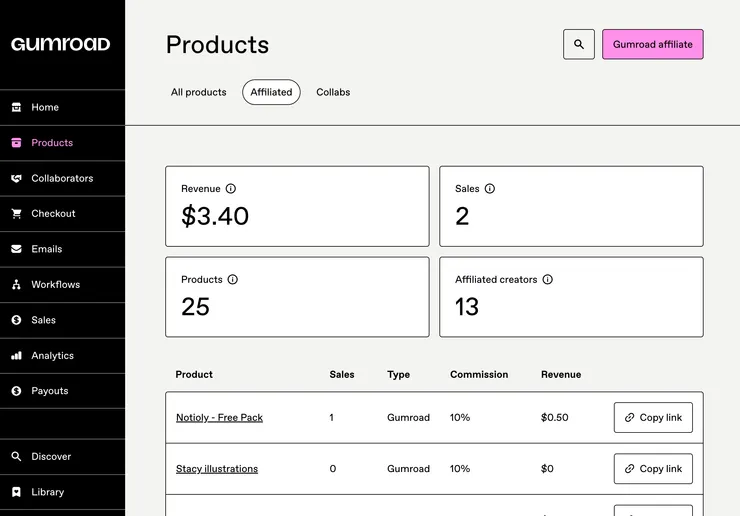740x516 pixels.
Task: Click info icon next to Affiliated creators
Action: tap(547, 280)
